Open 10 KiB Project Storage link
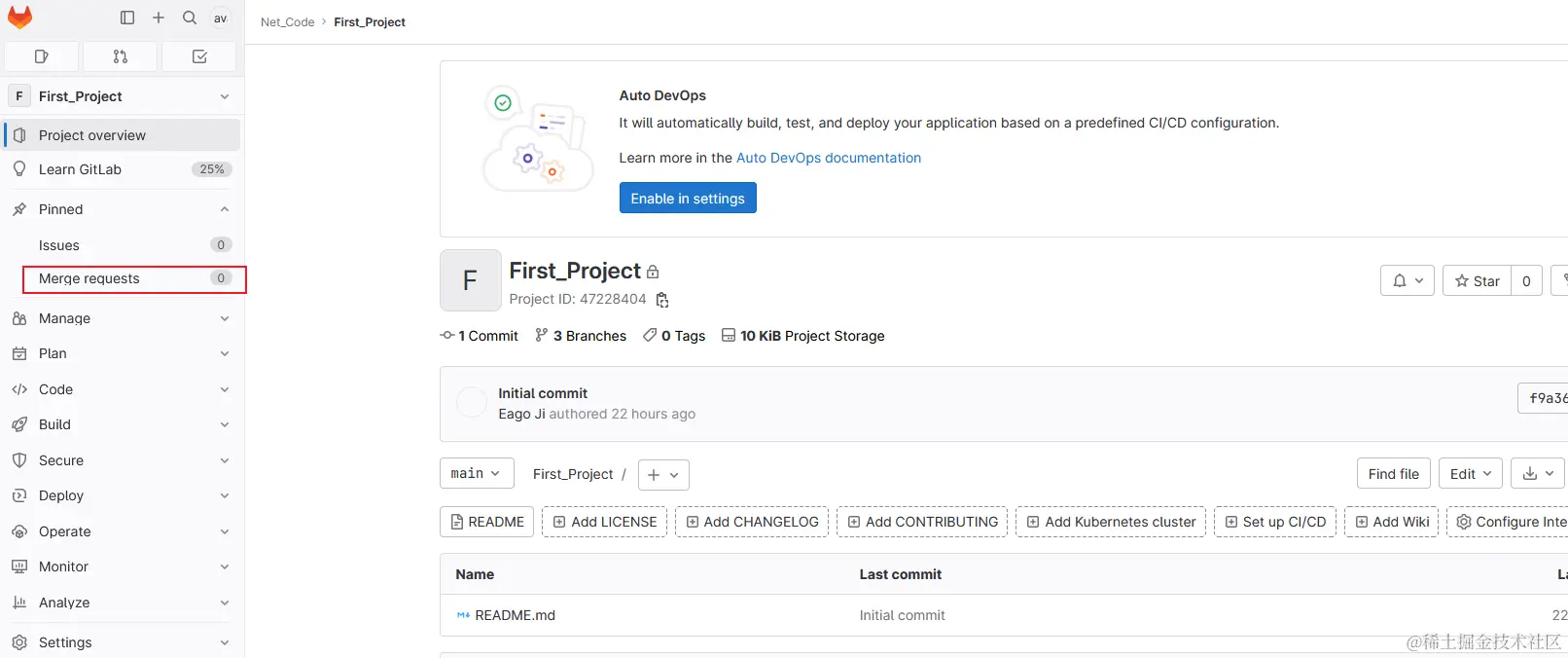The width and height of the screenshot is (1568, 658). [x=803, y=336]
